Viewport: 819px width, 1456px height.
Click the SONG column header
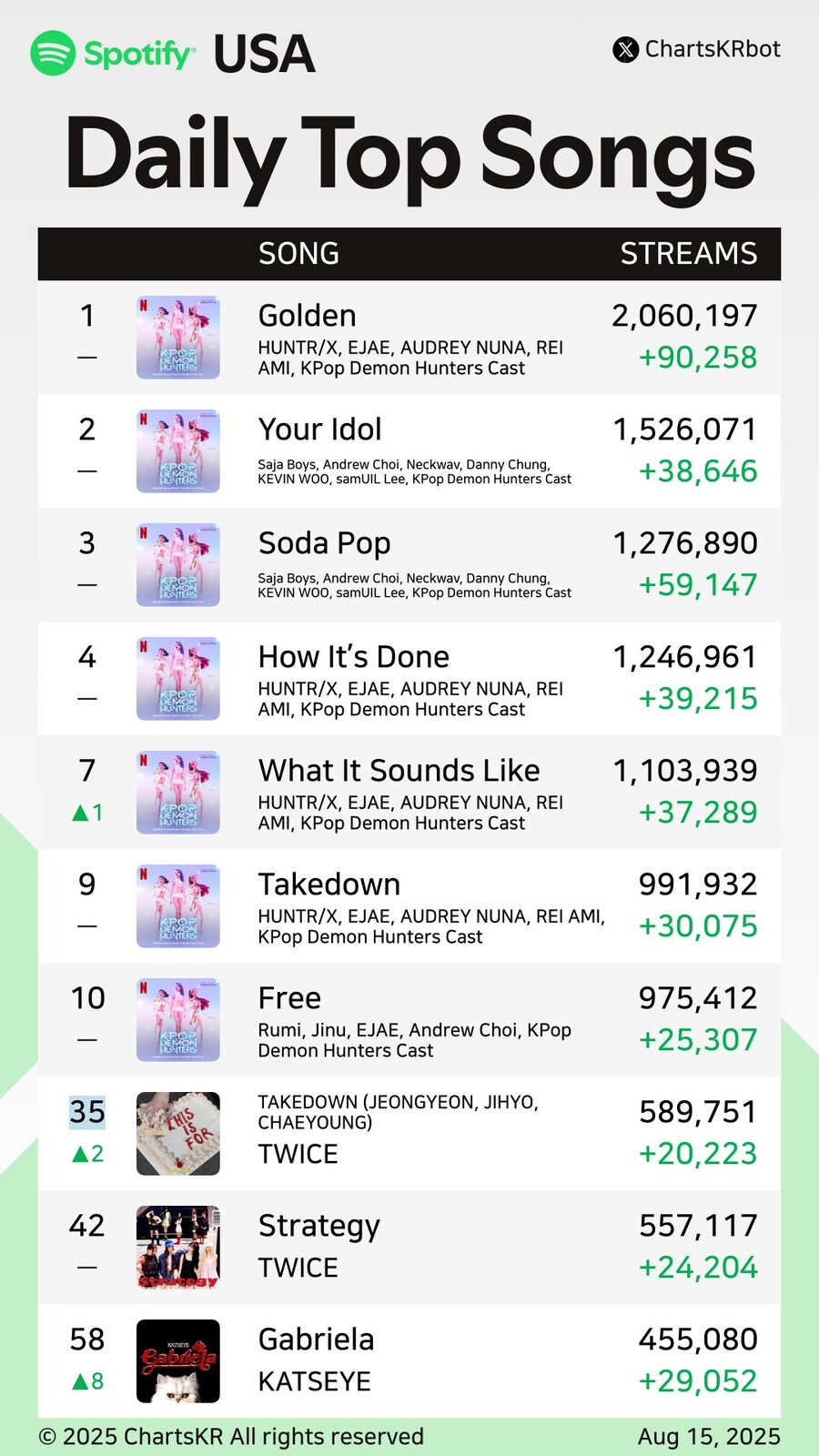click(x=298, y=254)
